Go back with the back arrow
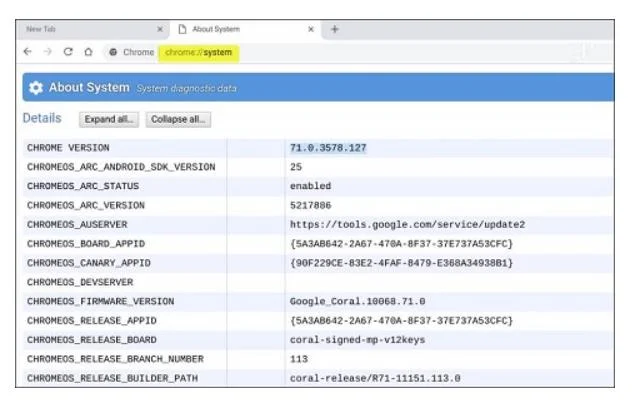 coord(28,52)
